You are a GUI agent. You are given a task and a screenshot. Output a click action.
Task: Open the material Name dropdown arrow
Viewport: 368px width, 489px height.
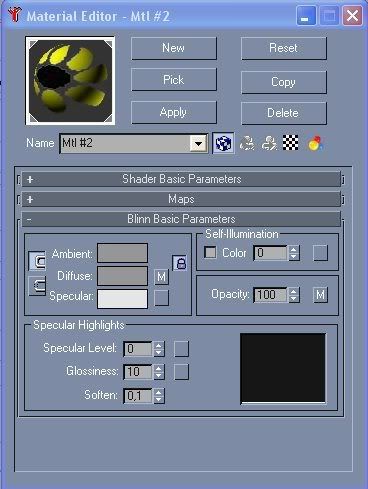pyautogui.click(x=199, y=144)
